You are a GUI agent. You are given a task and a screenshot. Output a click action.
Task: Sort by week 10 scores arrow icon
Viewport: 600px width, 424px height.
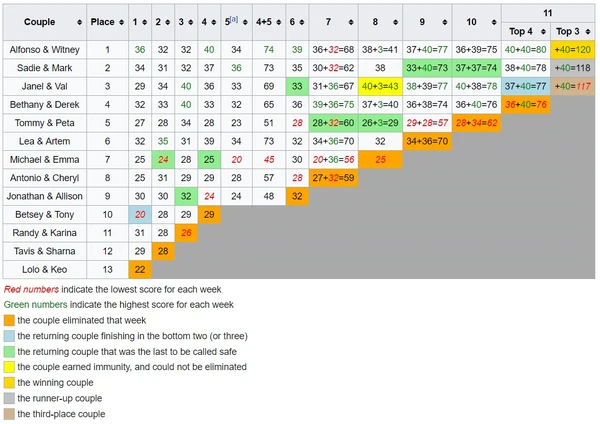[494, 22]
